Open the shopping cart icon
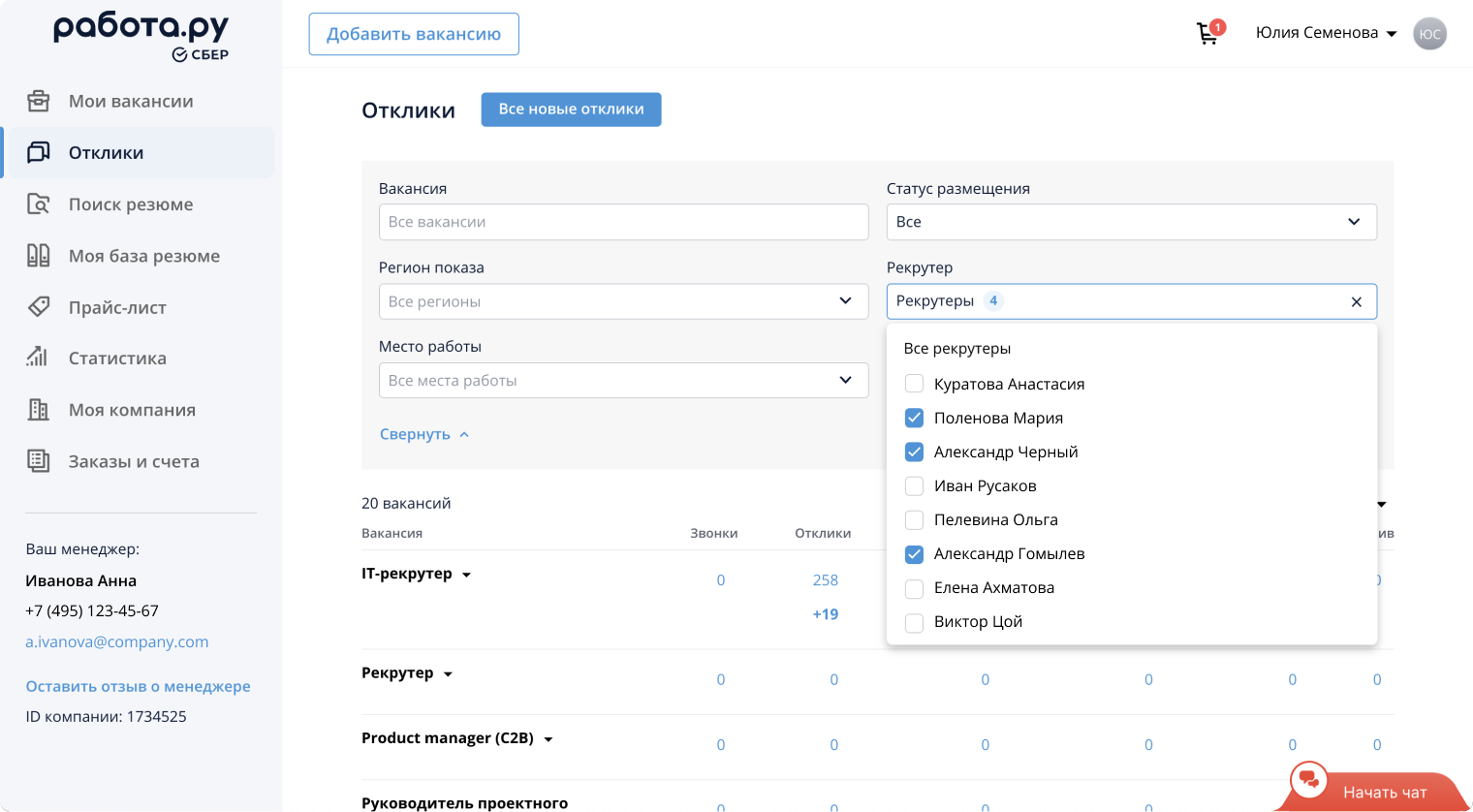1473x812 pixels. (x=1207, y=34)
